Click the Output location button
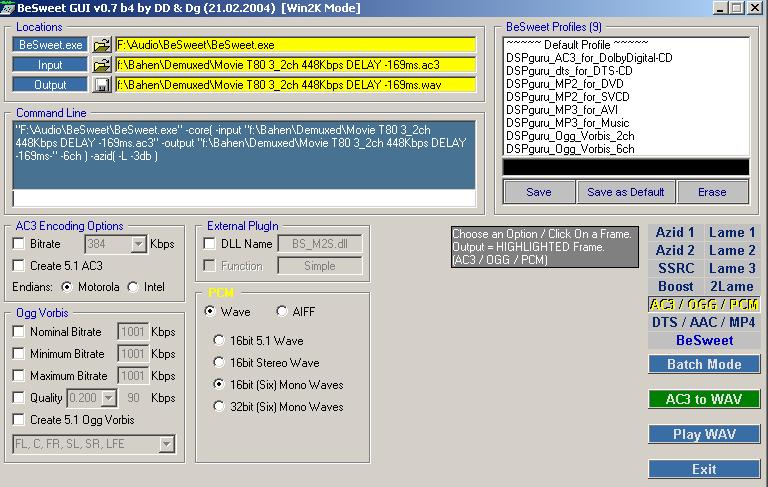 point(50,85)
